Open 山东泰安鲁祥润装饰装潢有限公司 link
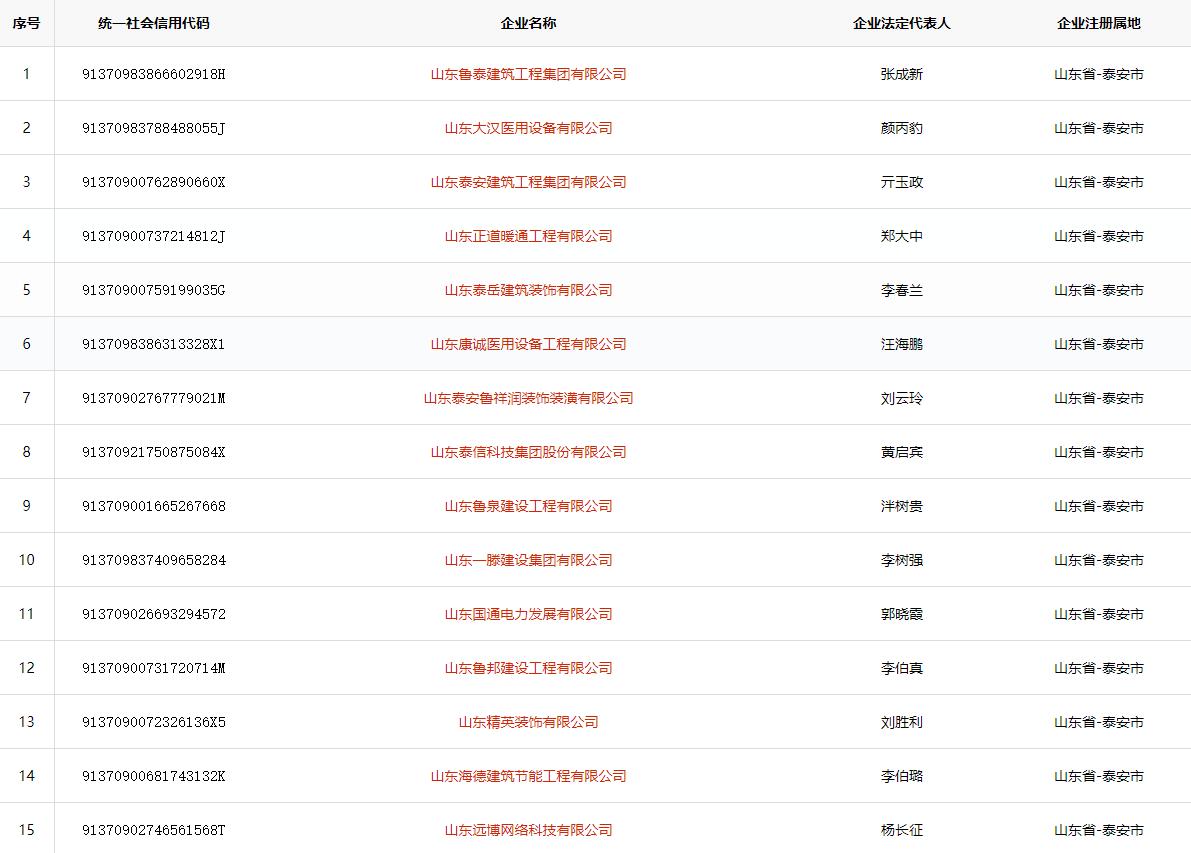The image size is (1191, 853). [528, 398]
